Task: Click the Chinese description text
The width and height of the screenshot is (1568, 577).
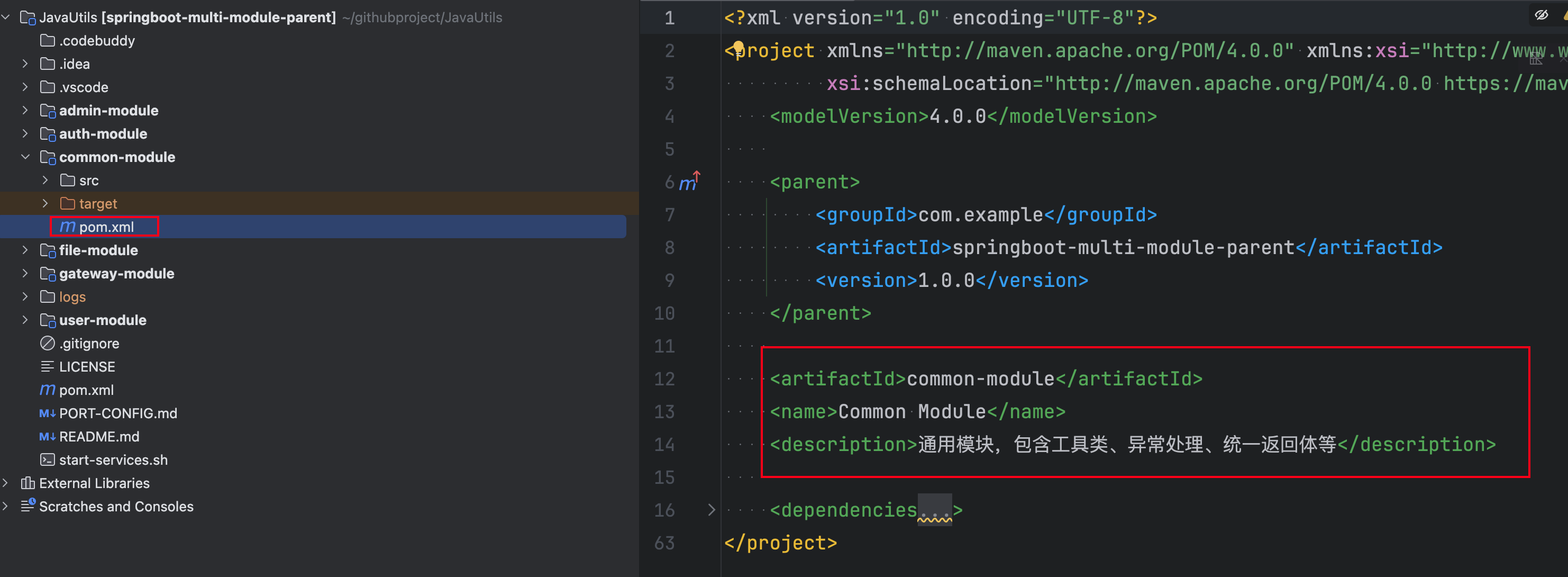Action: tap(1127, 444)
